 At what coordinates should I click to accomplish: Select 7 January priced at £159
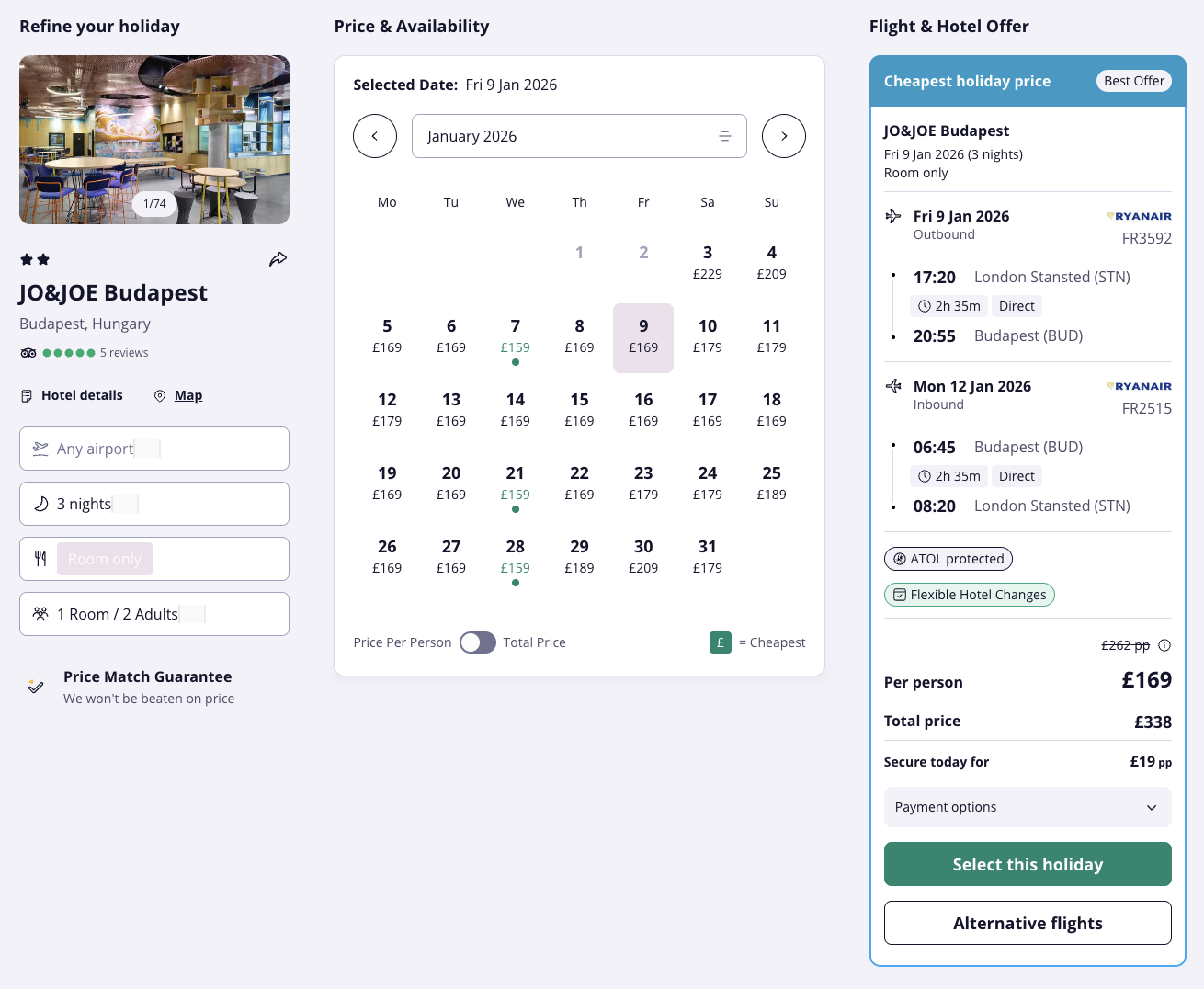pos(515,336)
